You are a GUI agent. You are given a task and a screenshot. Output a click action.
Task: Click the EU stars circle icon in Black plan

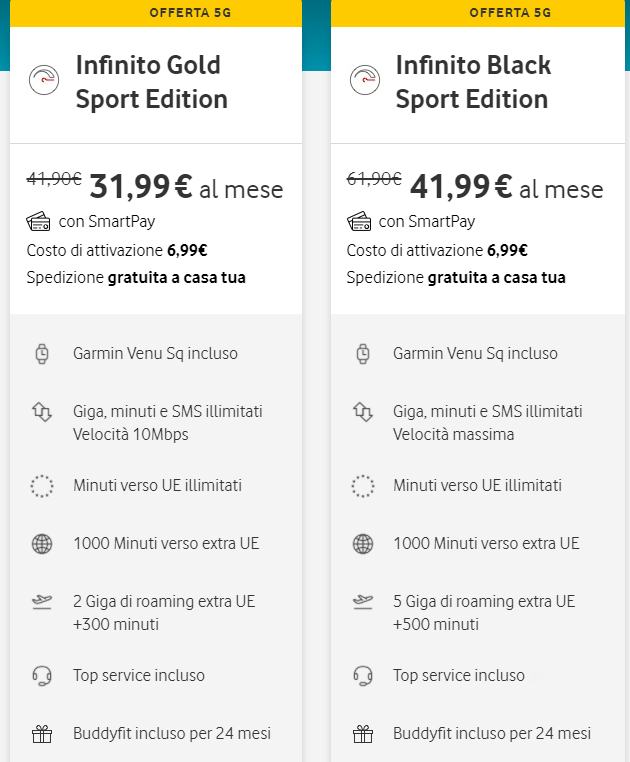362,486
